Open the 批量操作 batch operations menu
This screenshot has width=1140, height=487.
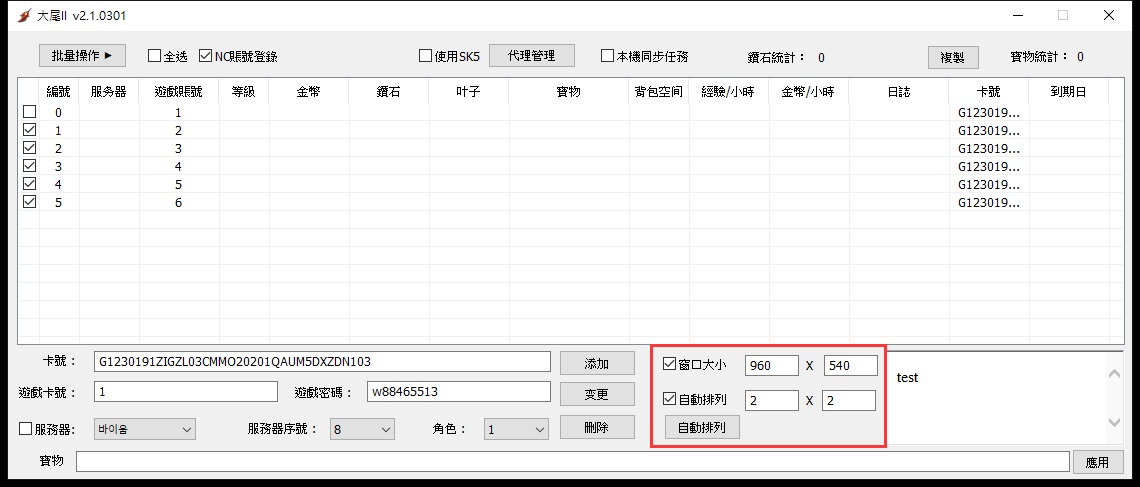[88, 55]
